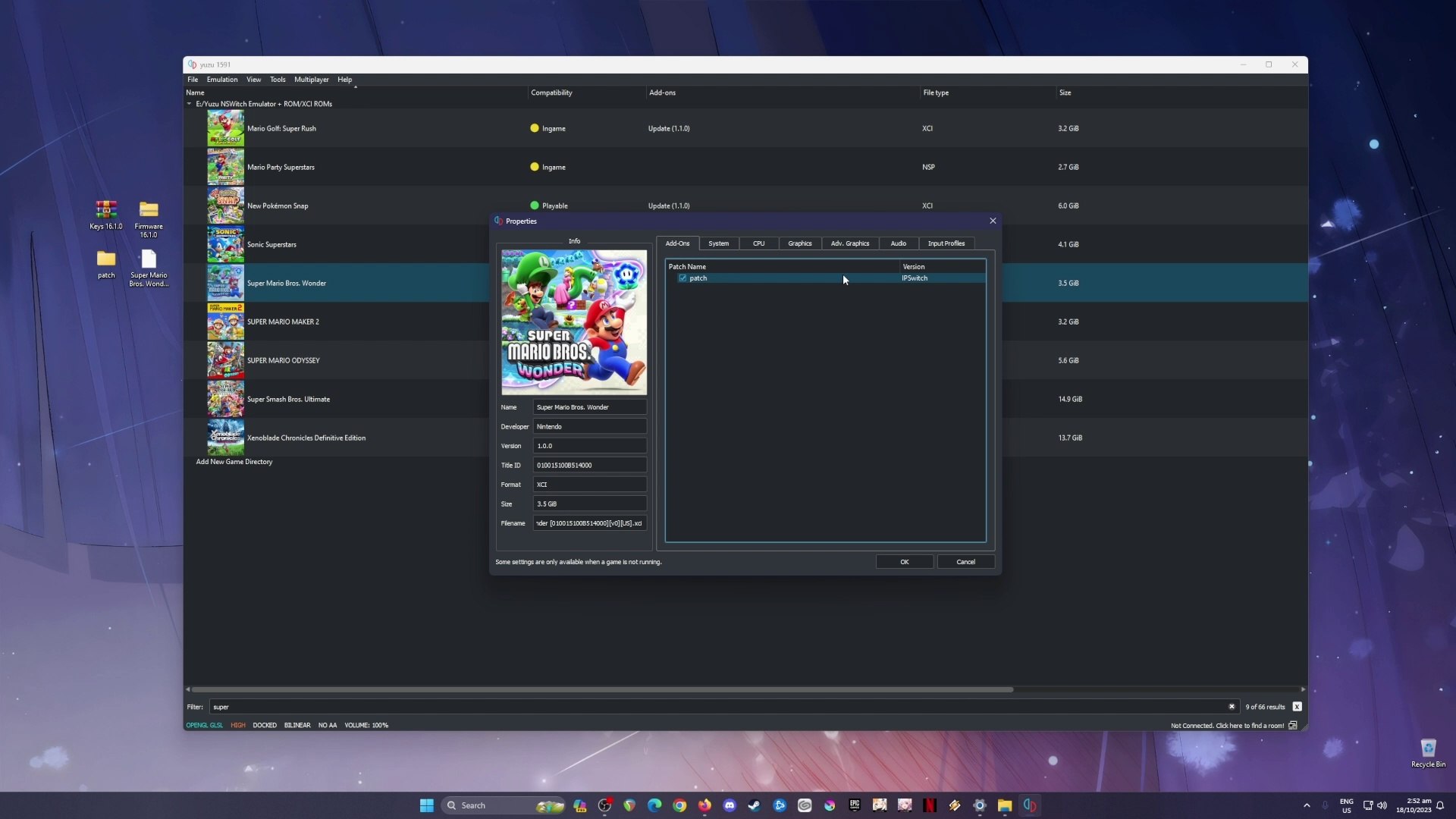Toggle the DOCKED mode status button
This screenshot has height=819, width=1456.
click(x=265, y=726)
